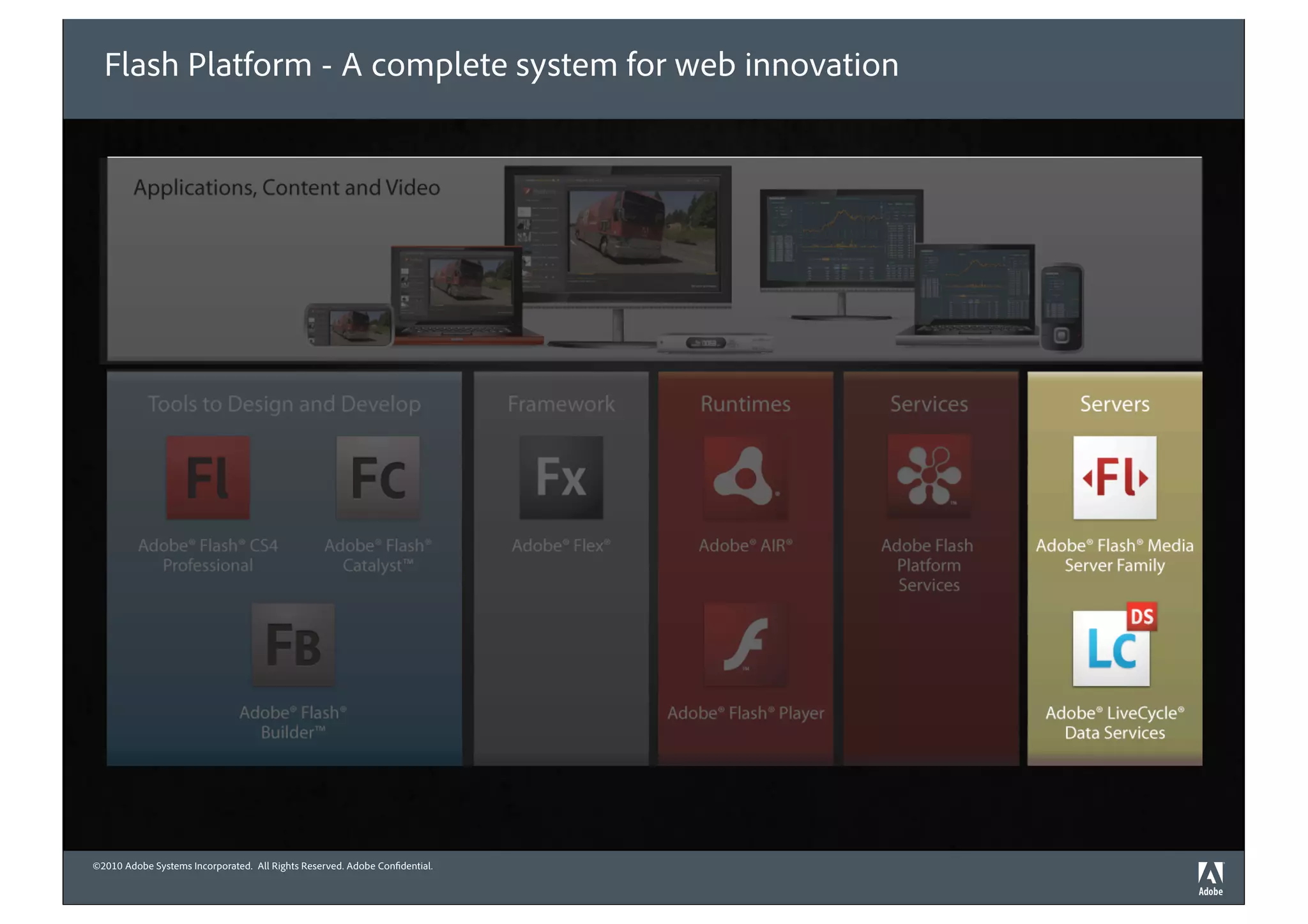Click the Adobe Flash Media Server Family label
1308x924 pixels.
pos(1114,555)
